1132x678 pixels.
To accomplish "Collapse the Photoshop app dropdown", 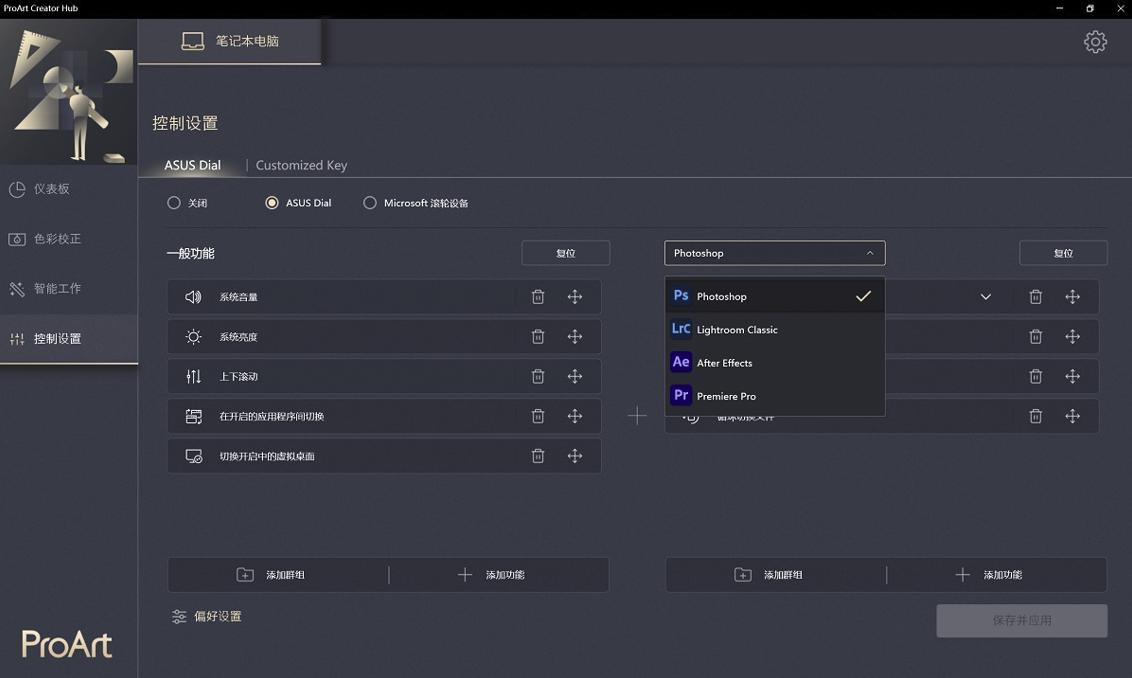I will click(x=869, y=253).
